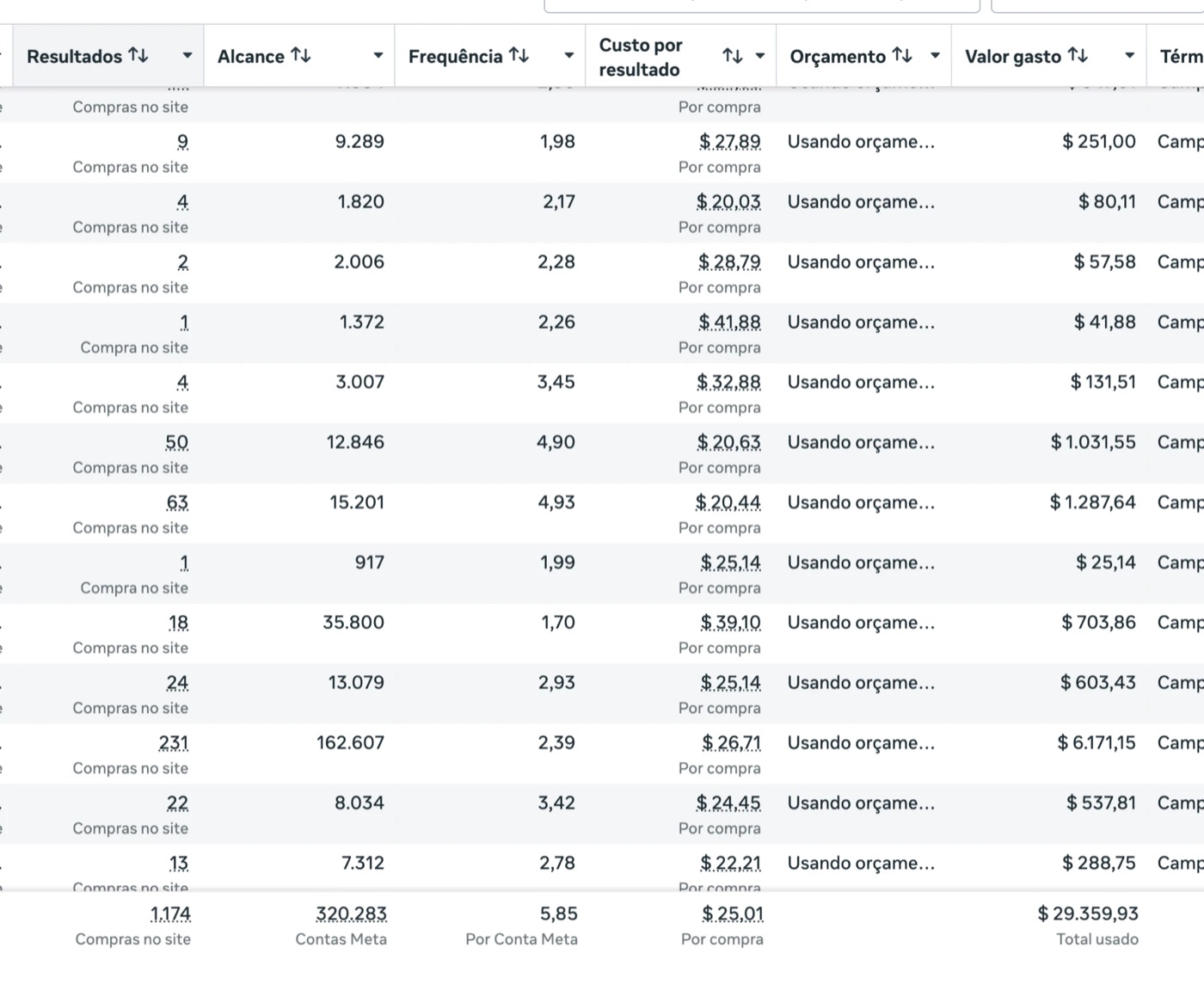
Task: Select the 12.846 reach value
Action: pyautogui.click(x=355, y=442)
